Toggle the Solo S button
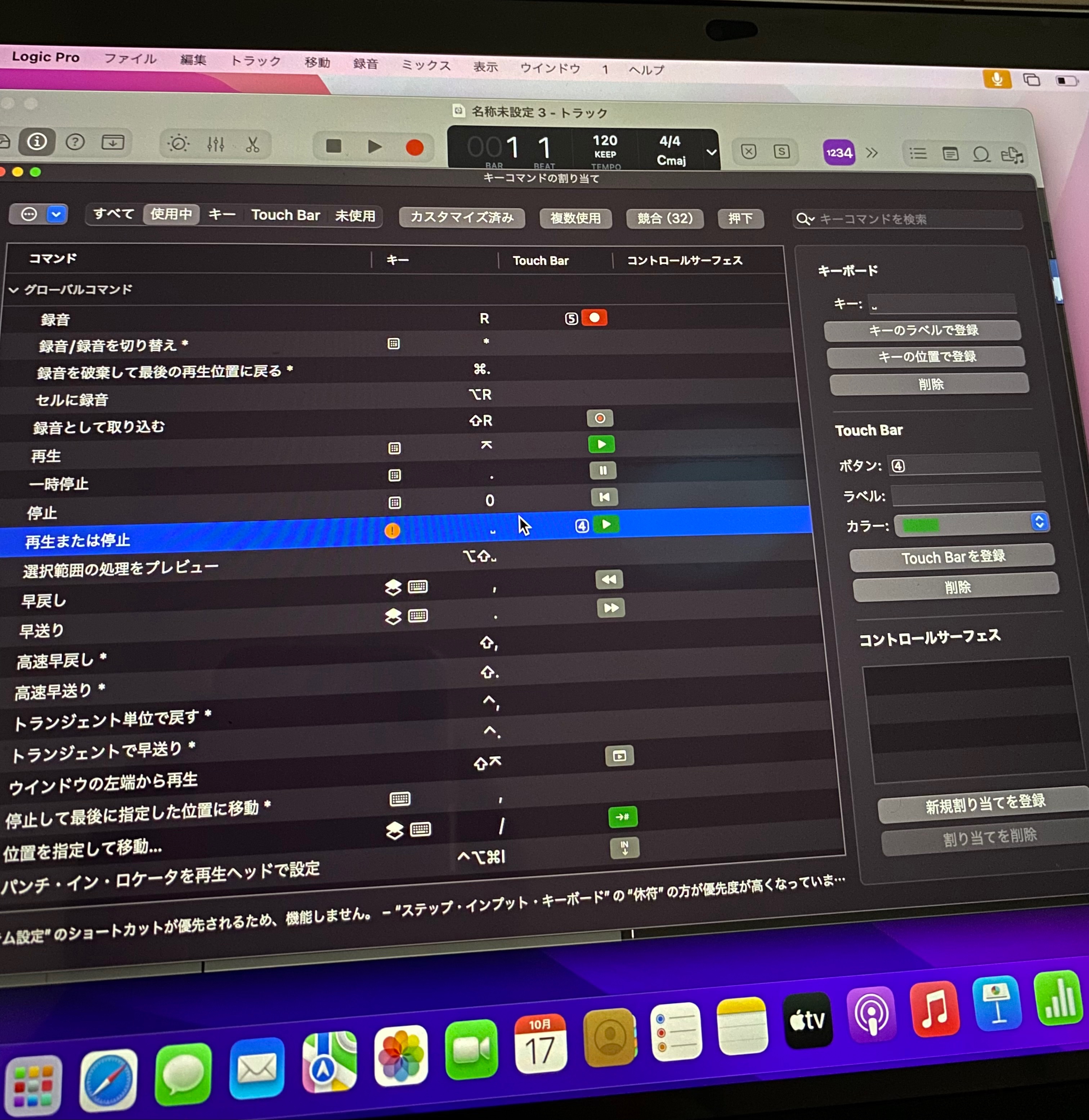 (781, 152)
